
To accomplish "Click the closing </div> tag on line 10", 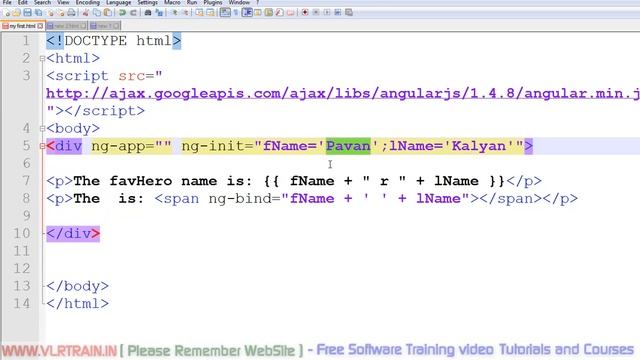I will pos(73,234).
